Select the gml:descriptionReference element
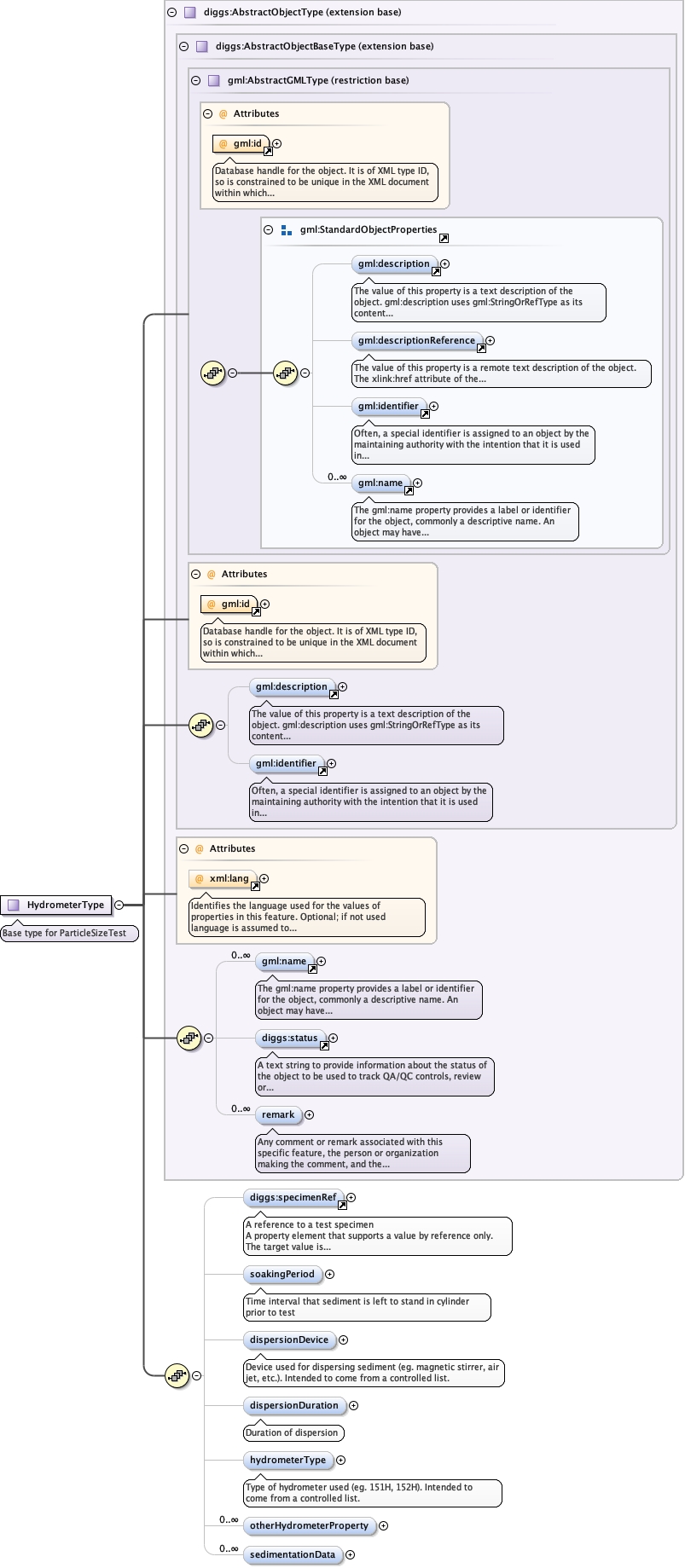 point(415,341)
